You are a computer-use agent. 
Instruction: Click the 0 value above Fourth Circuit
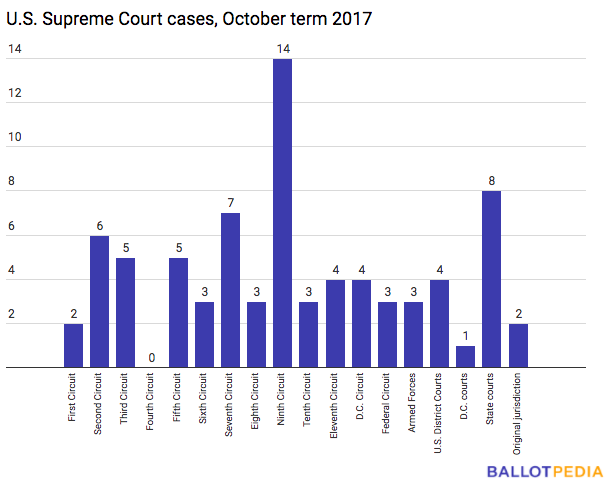coord(152,358)
